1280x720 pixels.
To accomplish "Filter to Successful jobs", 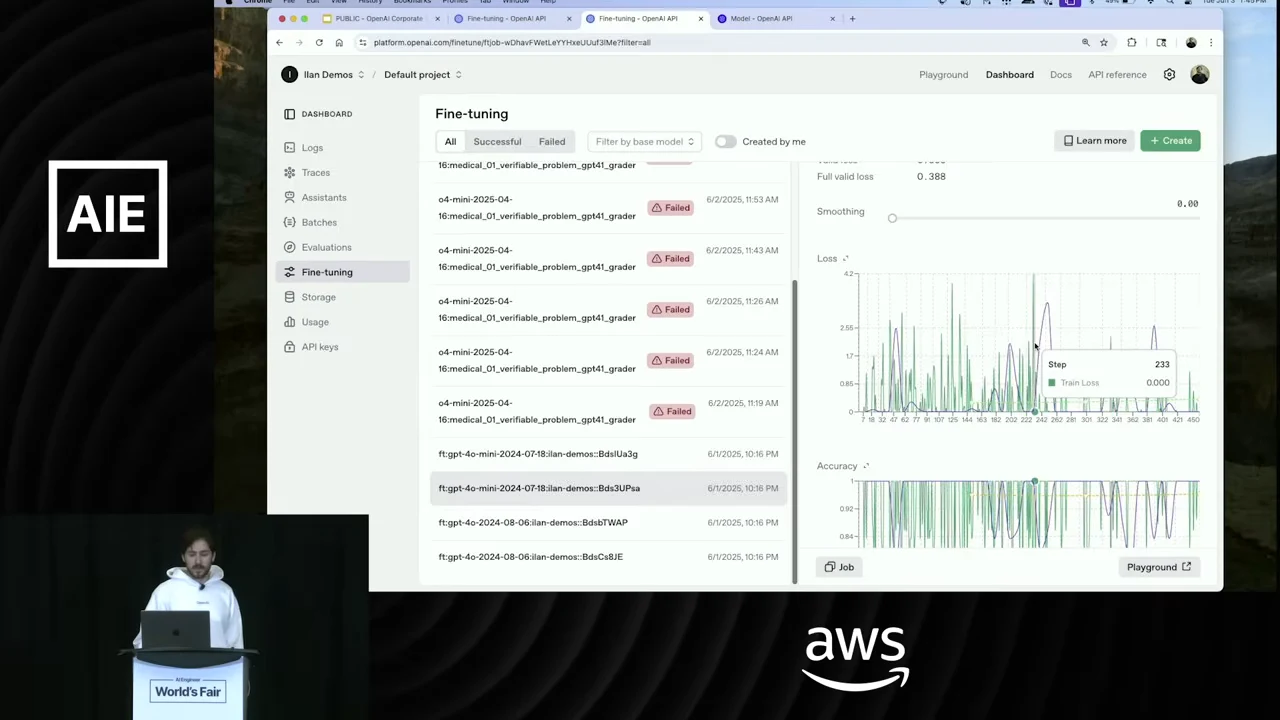I will (x=497, y=142).
